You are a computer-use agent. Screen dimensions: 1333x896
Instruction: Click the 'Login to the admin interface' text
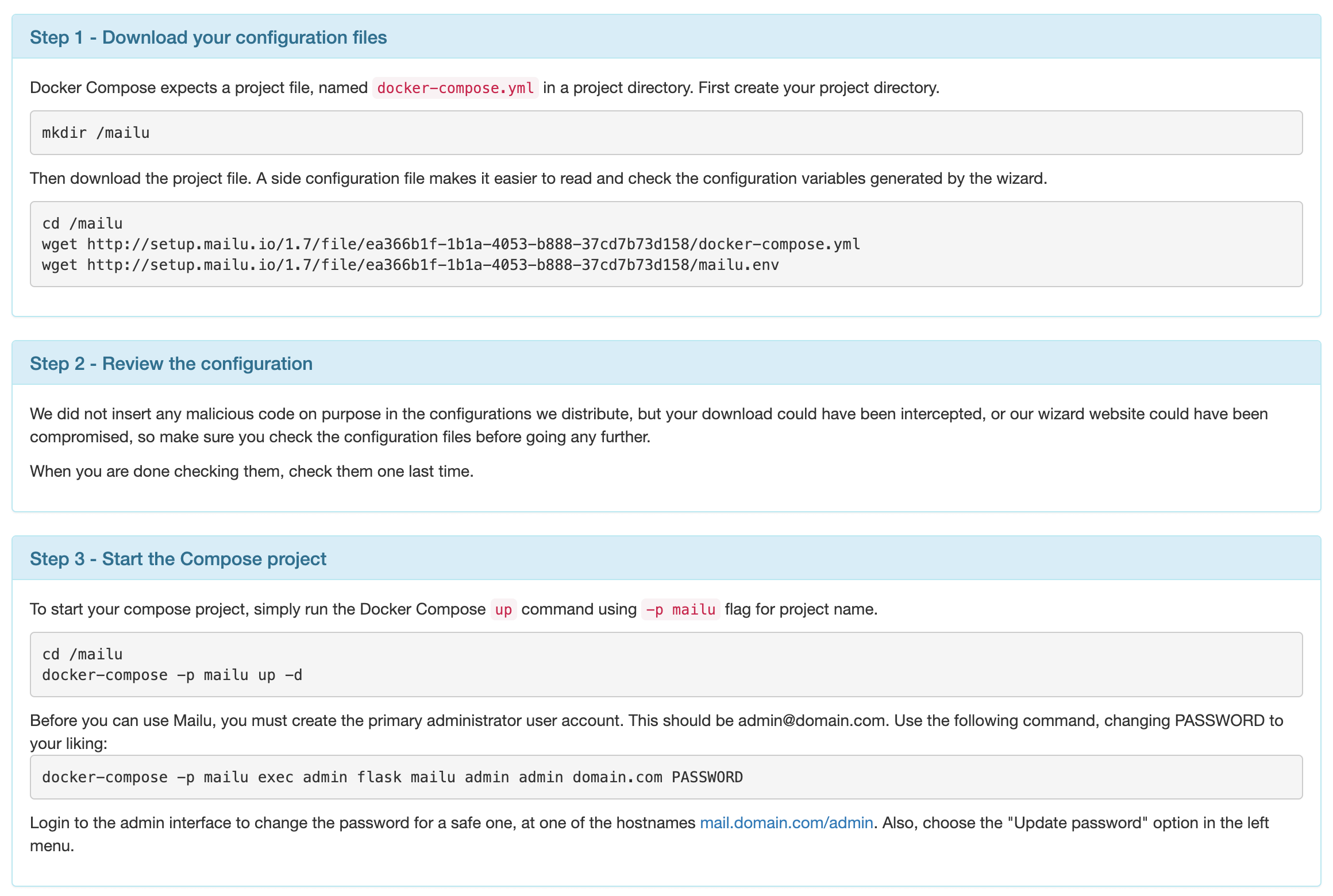tap(649, 835)
